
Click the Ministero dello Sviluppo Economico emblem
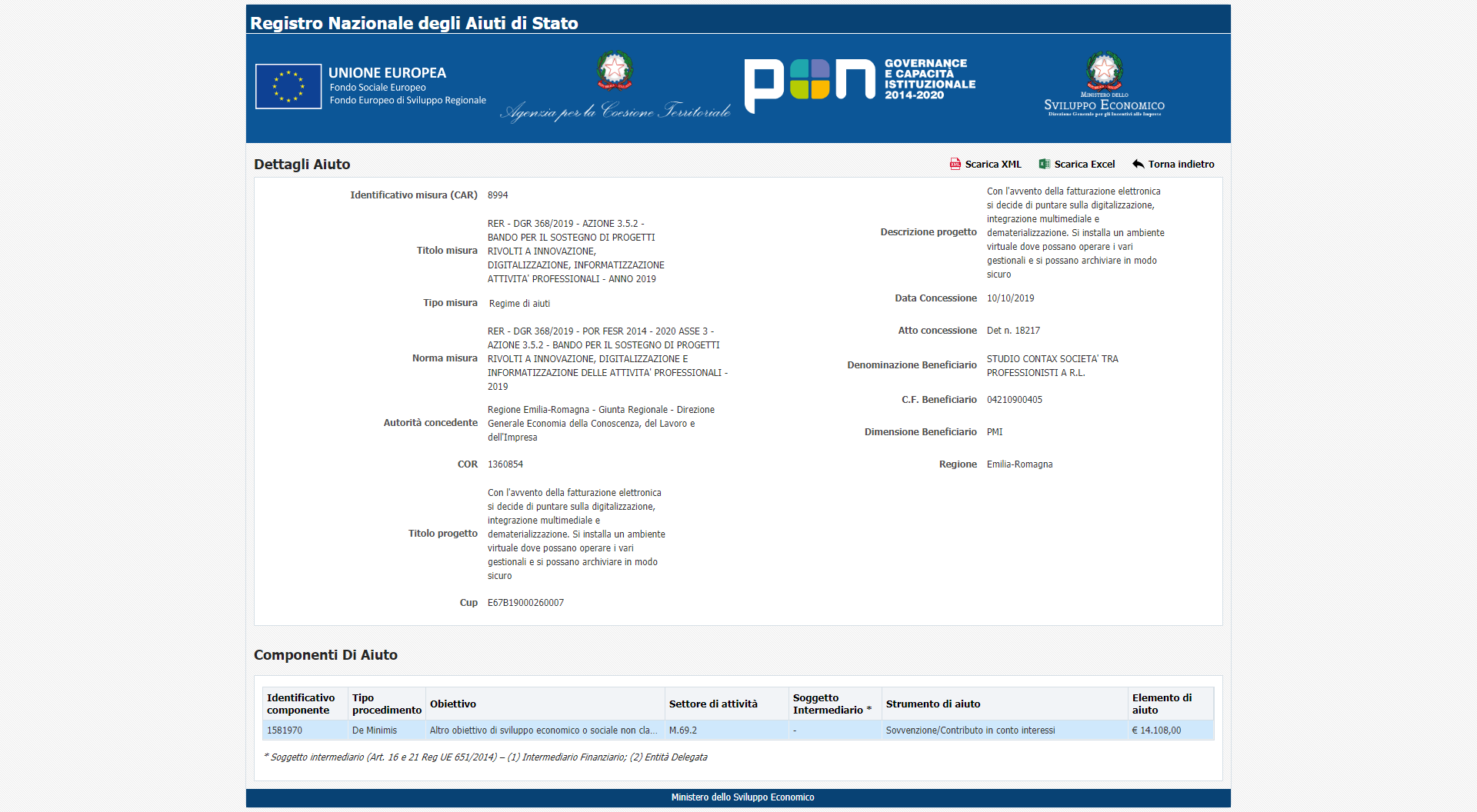point(1104,71)
